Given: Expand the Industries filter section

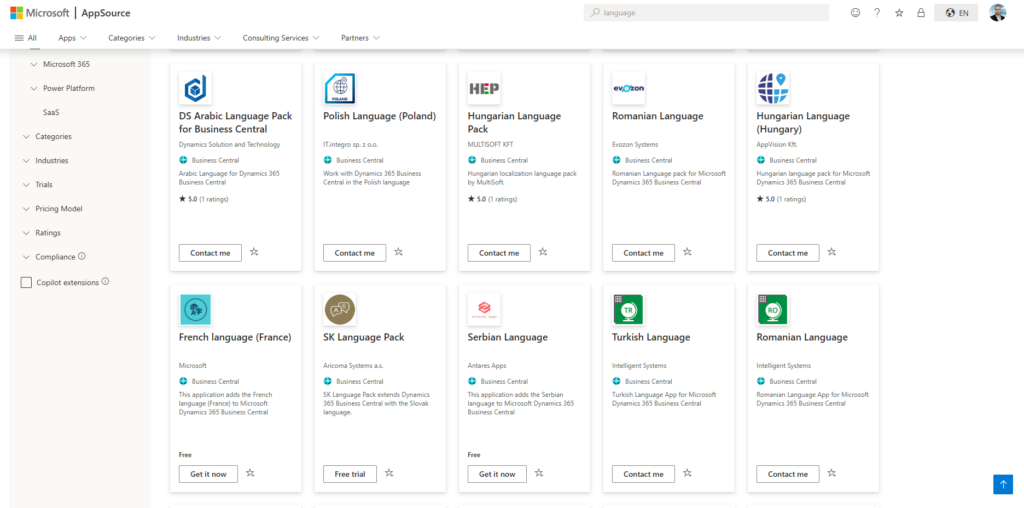Looking at the screenshot, I should pyautogui.click(x=26, y=161).
